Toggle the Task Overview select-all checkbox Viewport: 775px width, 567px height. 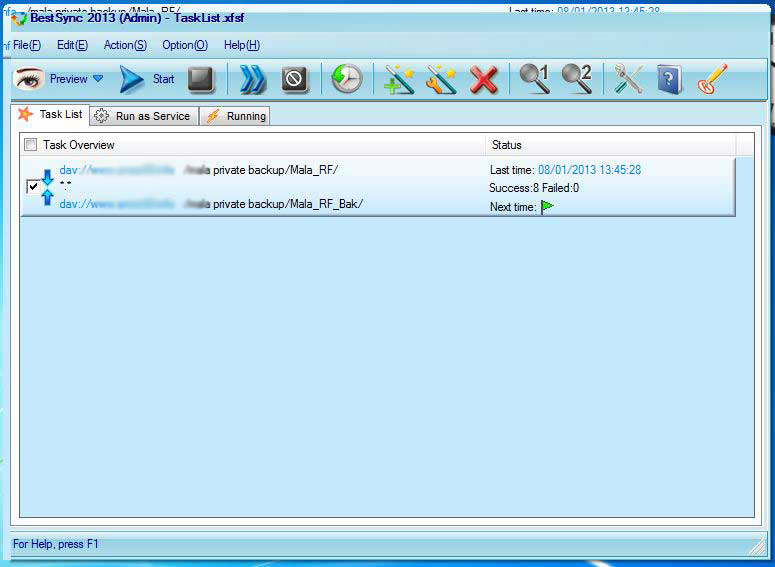31,144
